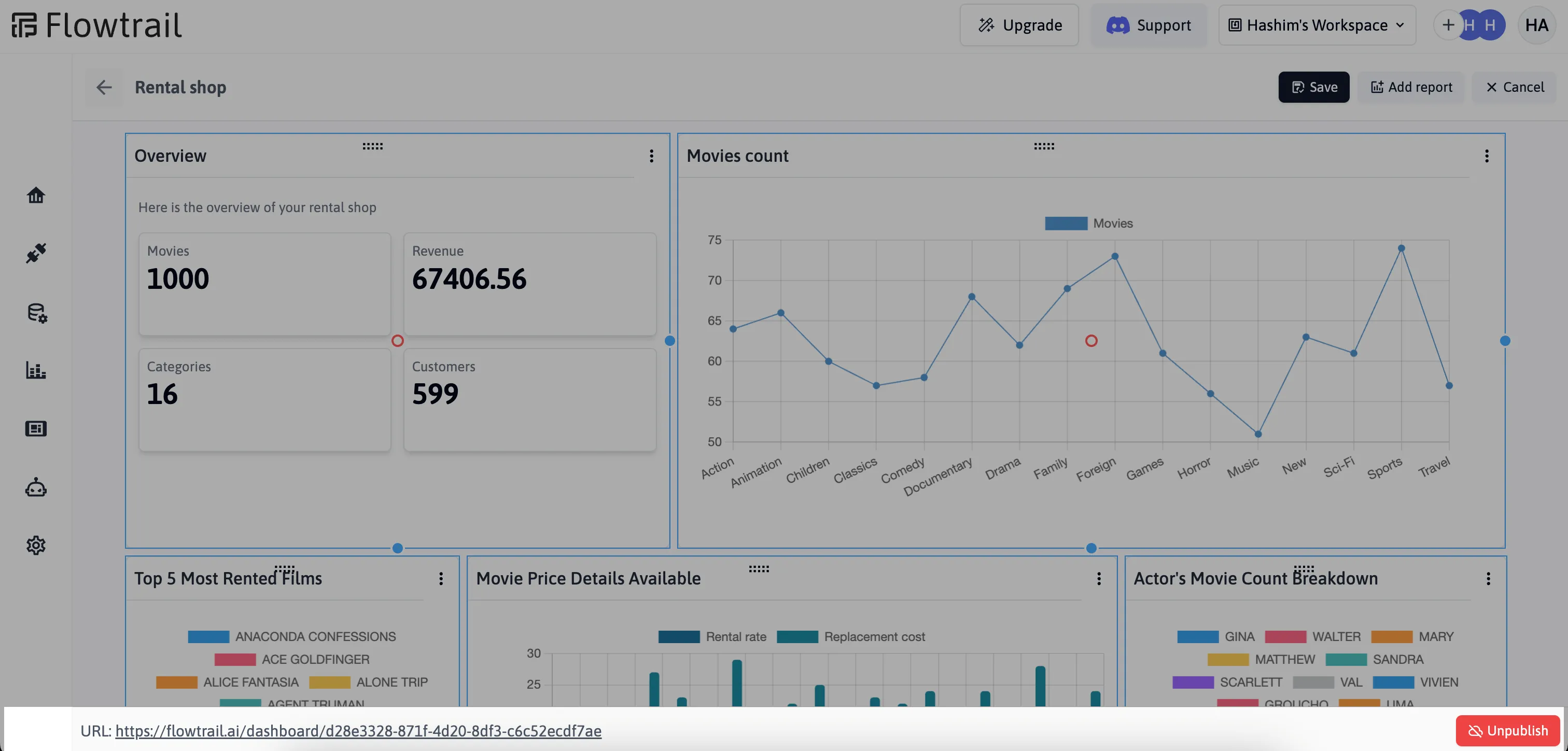Viewport: 1568px width, 751px height.
Task: Open the database settings sidebar icon
Action: (36, 312)
